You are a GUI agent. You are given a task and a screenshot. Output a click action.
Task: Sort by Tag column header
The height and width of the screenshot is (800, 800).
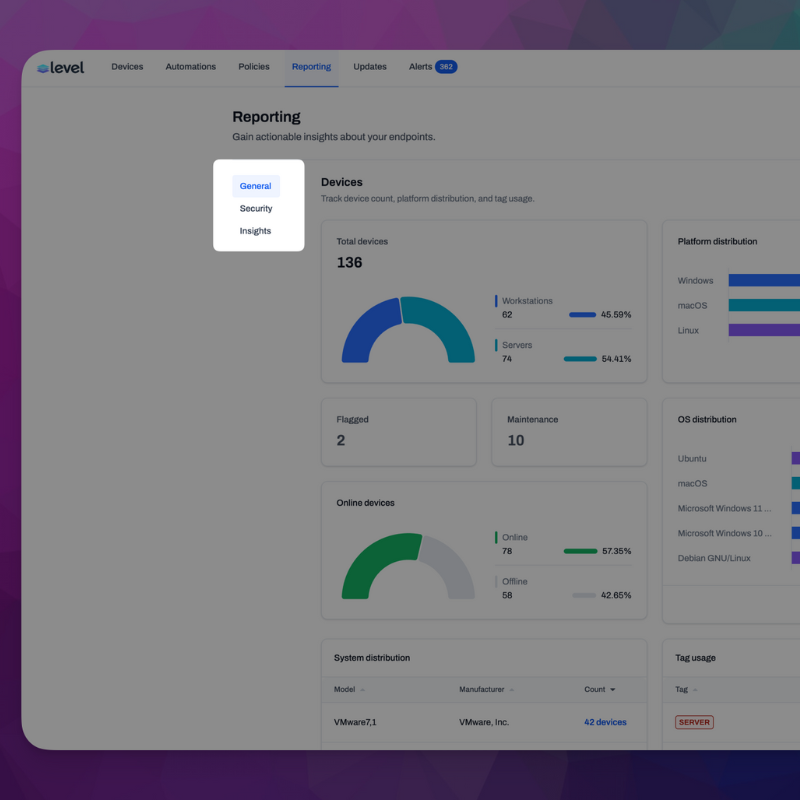tap(686, 690)
